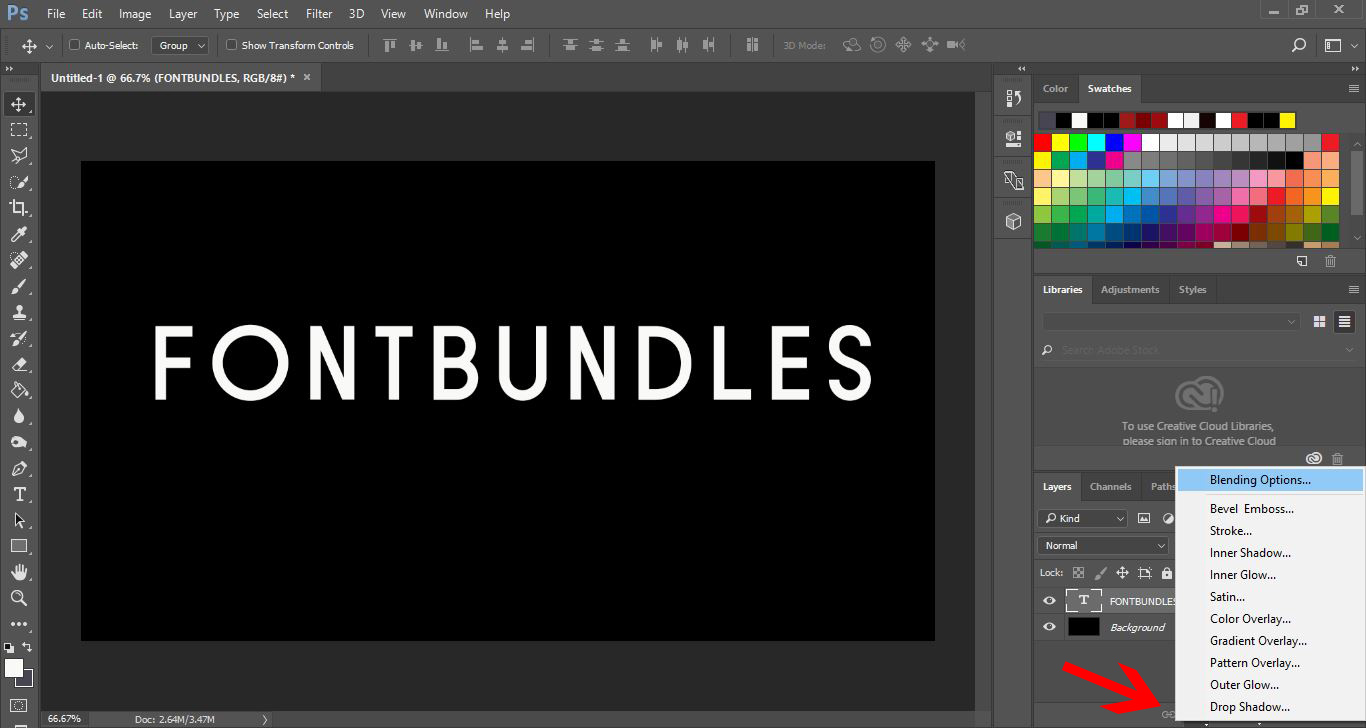Viewport: 1366px width, 728px height.
Task: Select the Blur tool
Action: click(19, 416)
